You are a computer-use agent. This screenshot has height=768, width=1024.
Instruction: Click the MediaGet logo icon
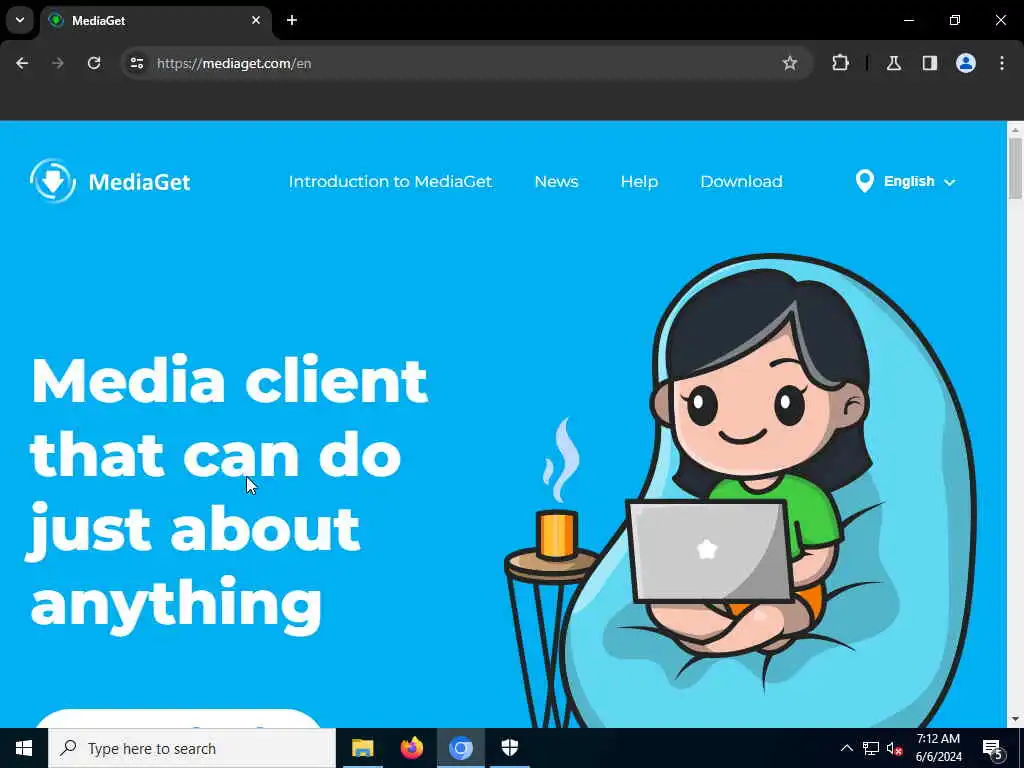coord(53,181)
